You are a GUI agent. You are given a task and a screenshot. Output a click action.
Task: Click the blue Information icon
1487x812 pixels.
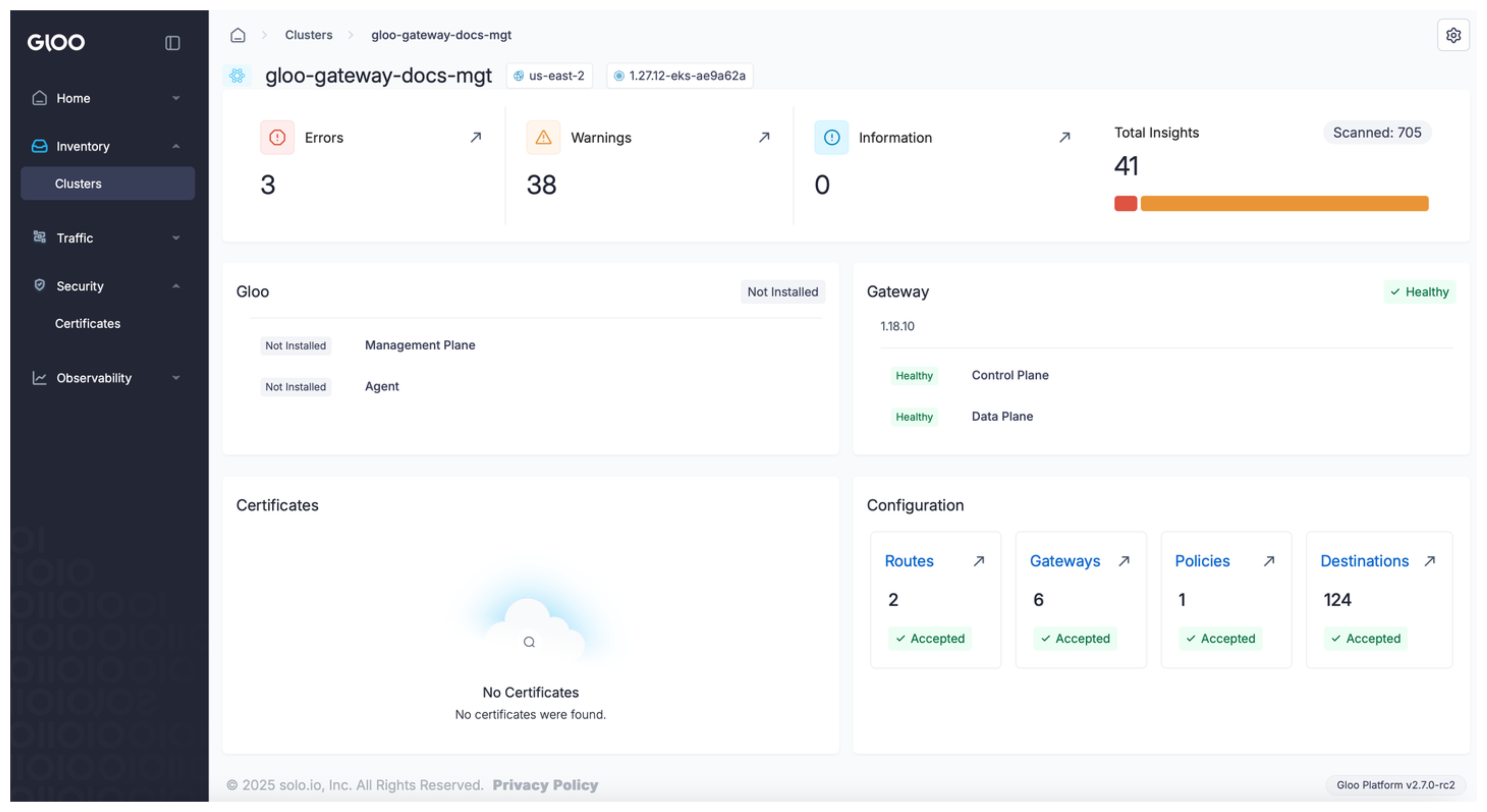click(x=831, y=137)
